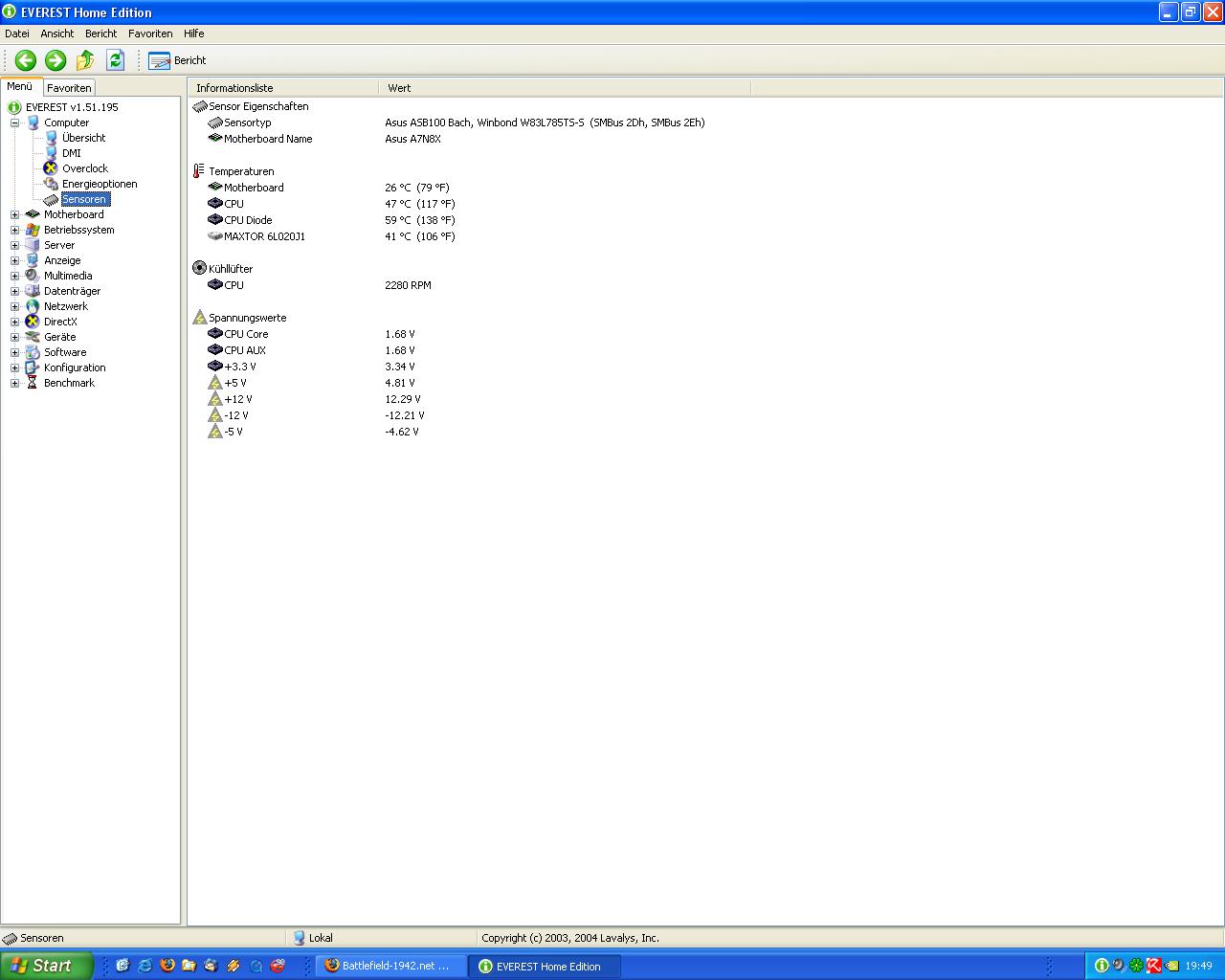This screenshot has height=980, width=1225.
Task: Click the Informationsliste column header
Action: pyautogui.click(x=283, y=88)
